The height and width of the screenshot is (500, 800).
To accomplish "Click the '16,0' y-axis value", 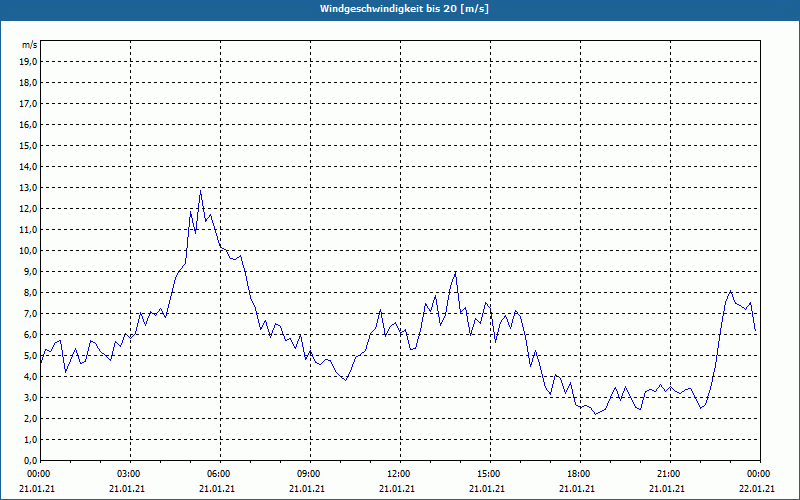I will (28, 124).
